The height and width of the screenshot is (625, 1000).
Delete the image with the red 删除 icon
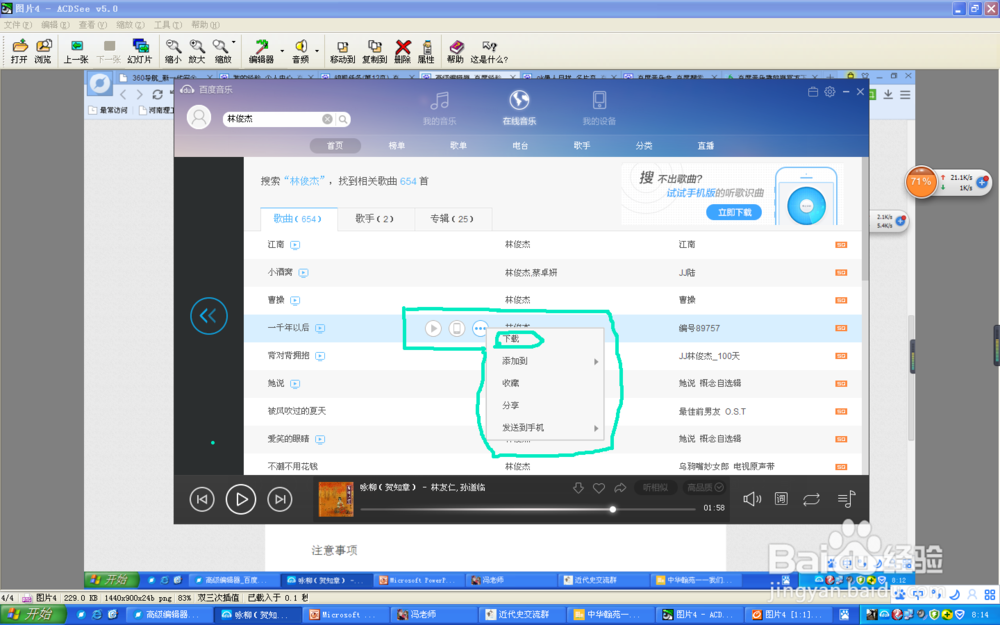pyautogui.click(x=402, y=50)
